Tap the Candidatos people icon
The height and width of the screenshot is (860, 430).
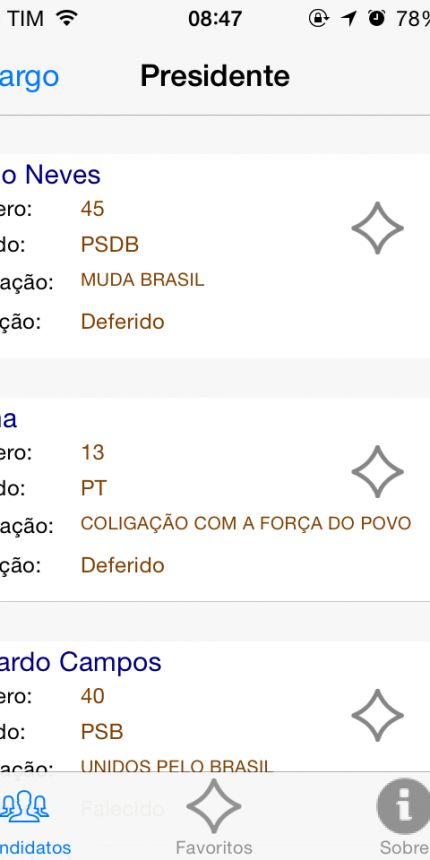[x=25, y=805]
